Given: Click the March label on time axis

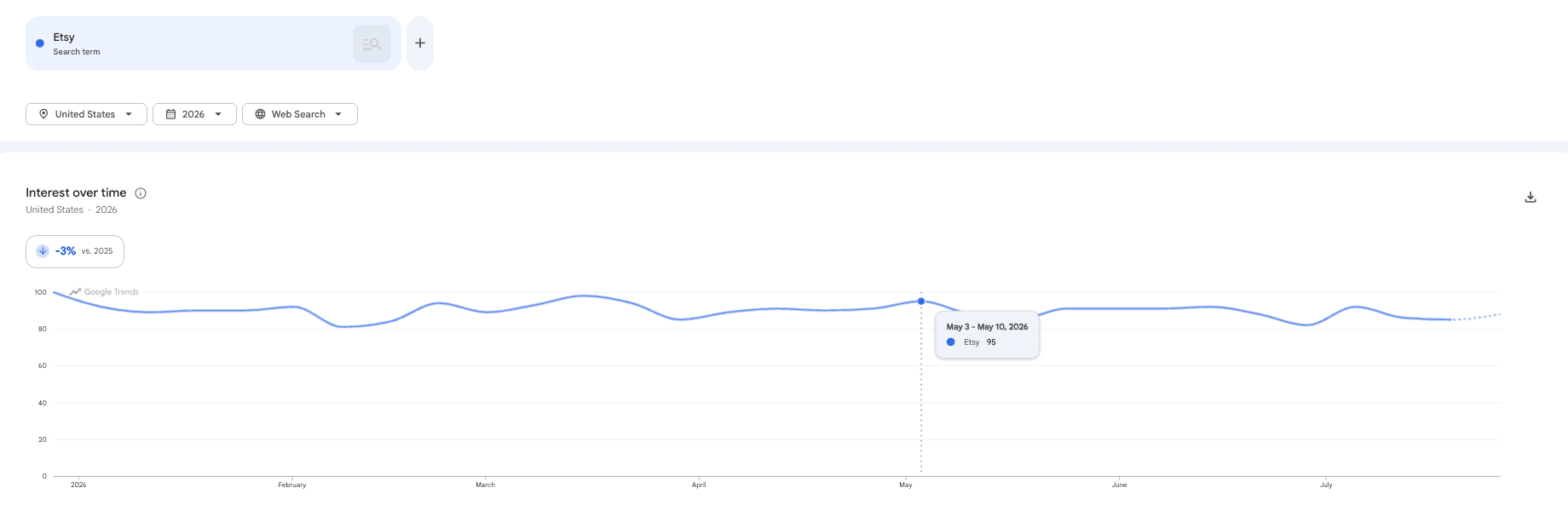Looking at the screenshot, I should tap(485, 485).
